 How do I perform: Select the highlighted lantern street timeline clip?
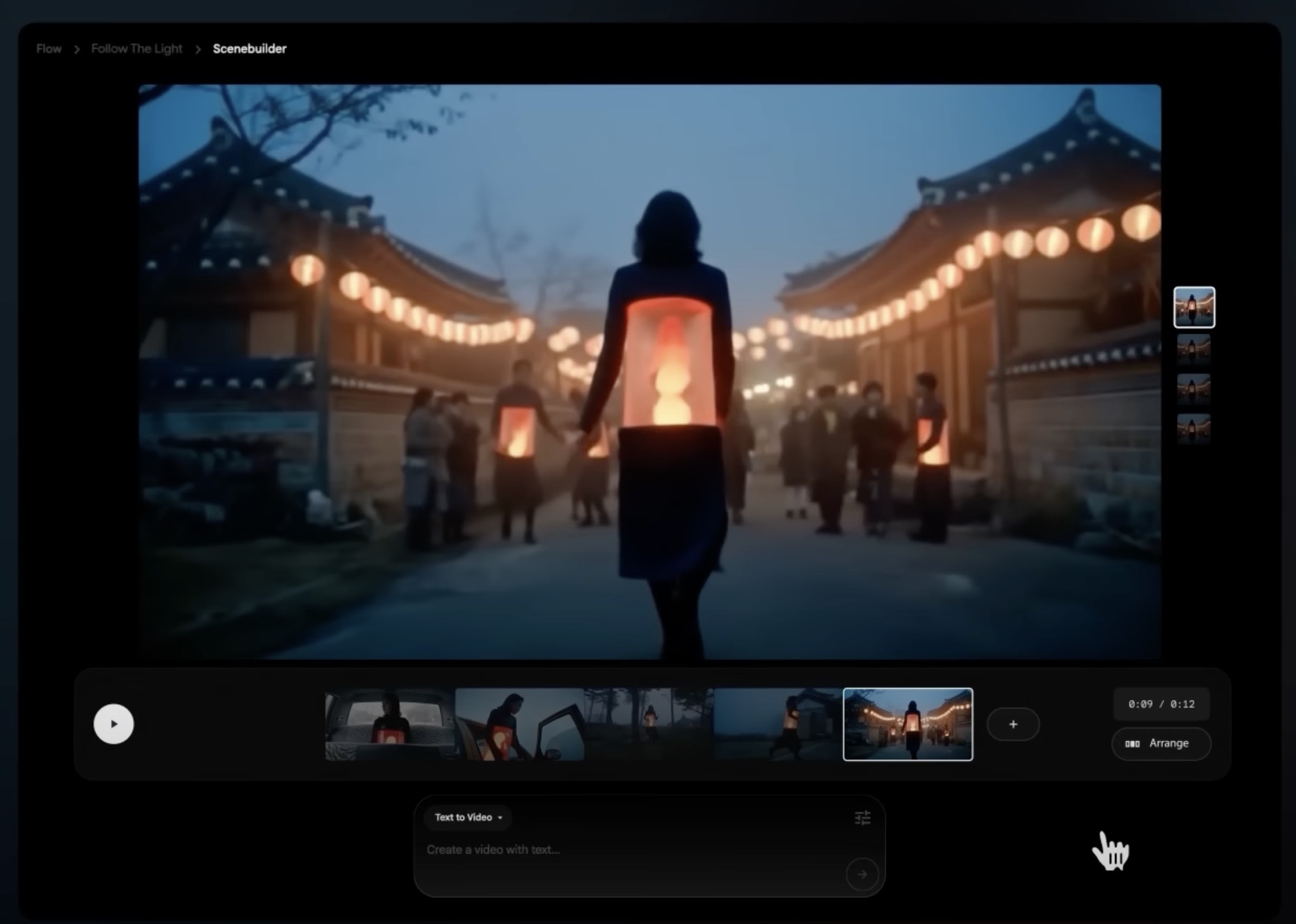point(908,724)
